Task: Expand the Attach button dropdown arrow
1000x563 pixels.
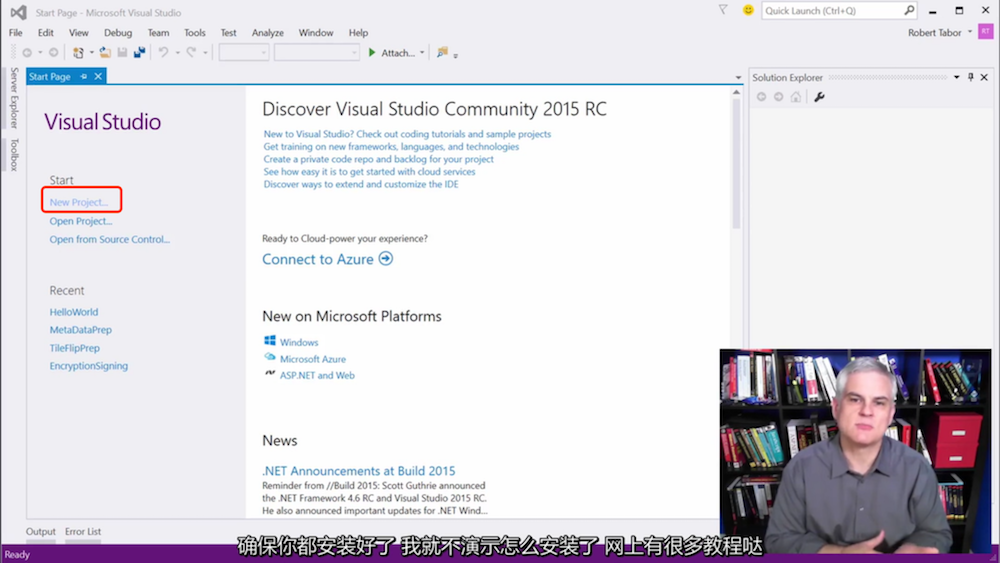Action: click(422, 53)
